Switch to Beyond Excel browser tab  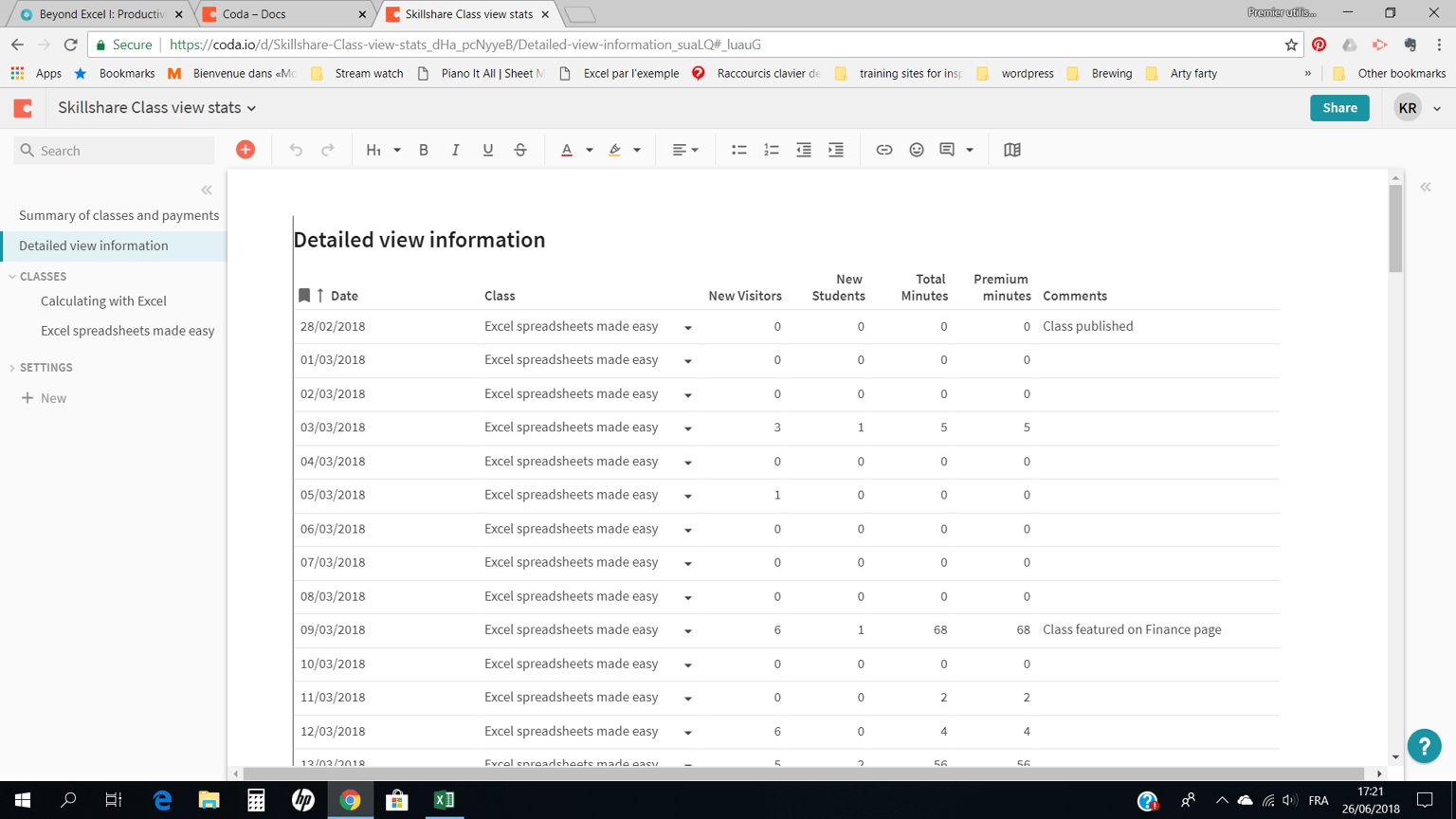[x=101, y=14]
